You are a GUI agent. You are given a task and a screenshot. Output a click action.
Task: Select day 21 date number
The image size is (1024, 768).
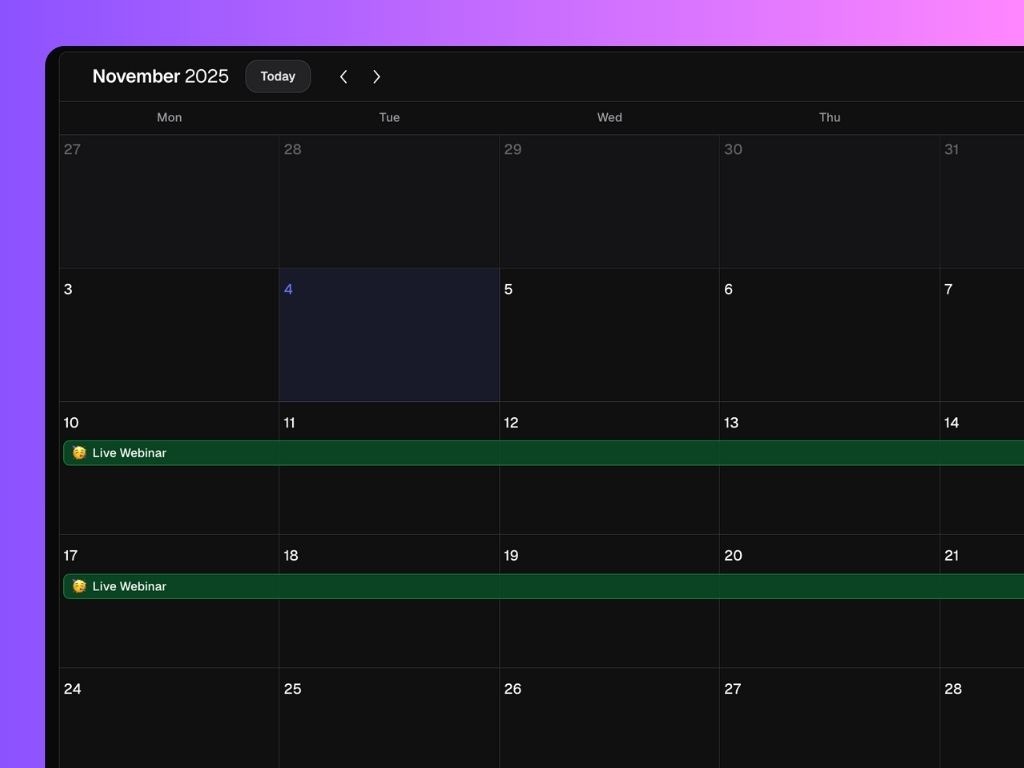pos(952,555)
